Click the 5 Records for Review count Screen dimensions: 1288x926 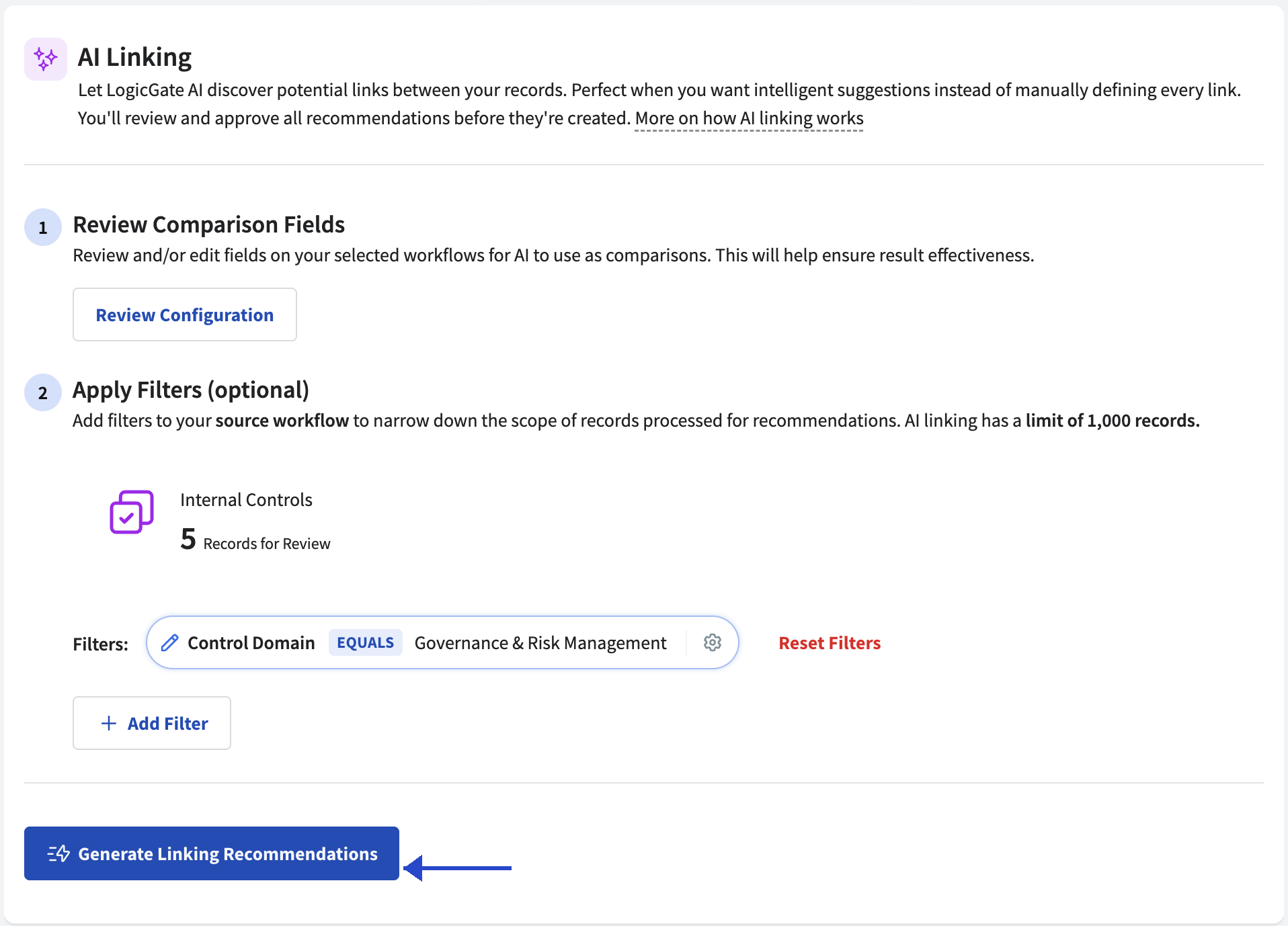point(255,540)
